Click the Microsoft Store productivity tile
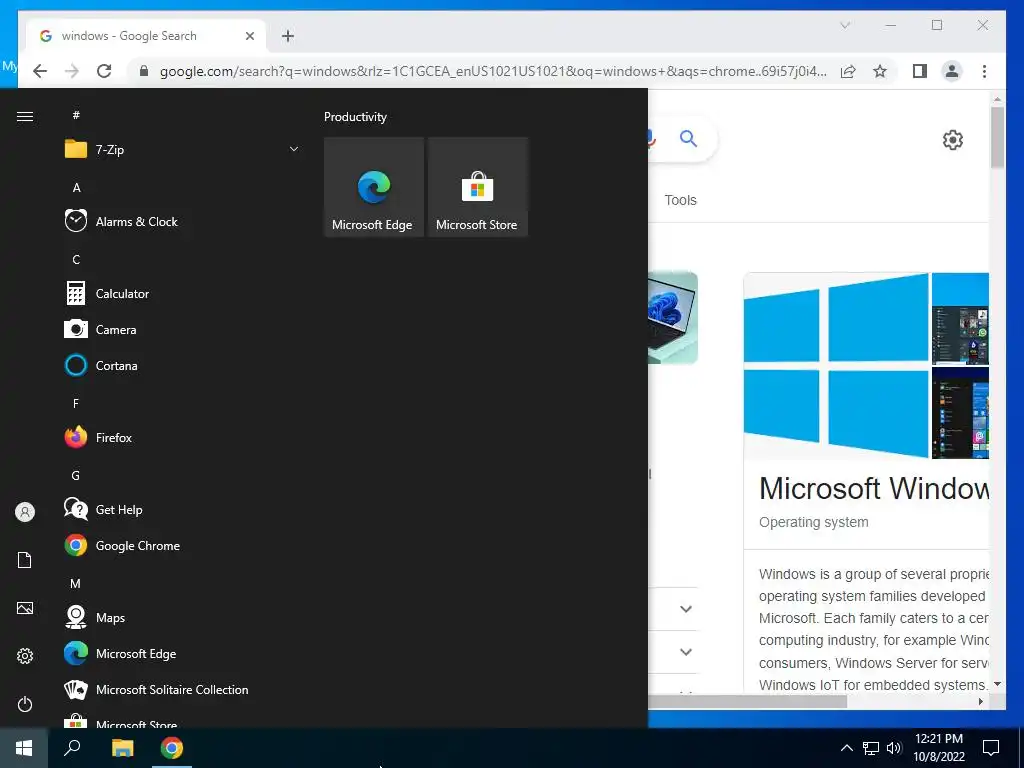1024x768 pixels. click(477, 186)
